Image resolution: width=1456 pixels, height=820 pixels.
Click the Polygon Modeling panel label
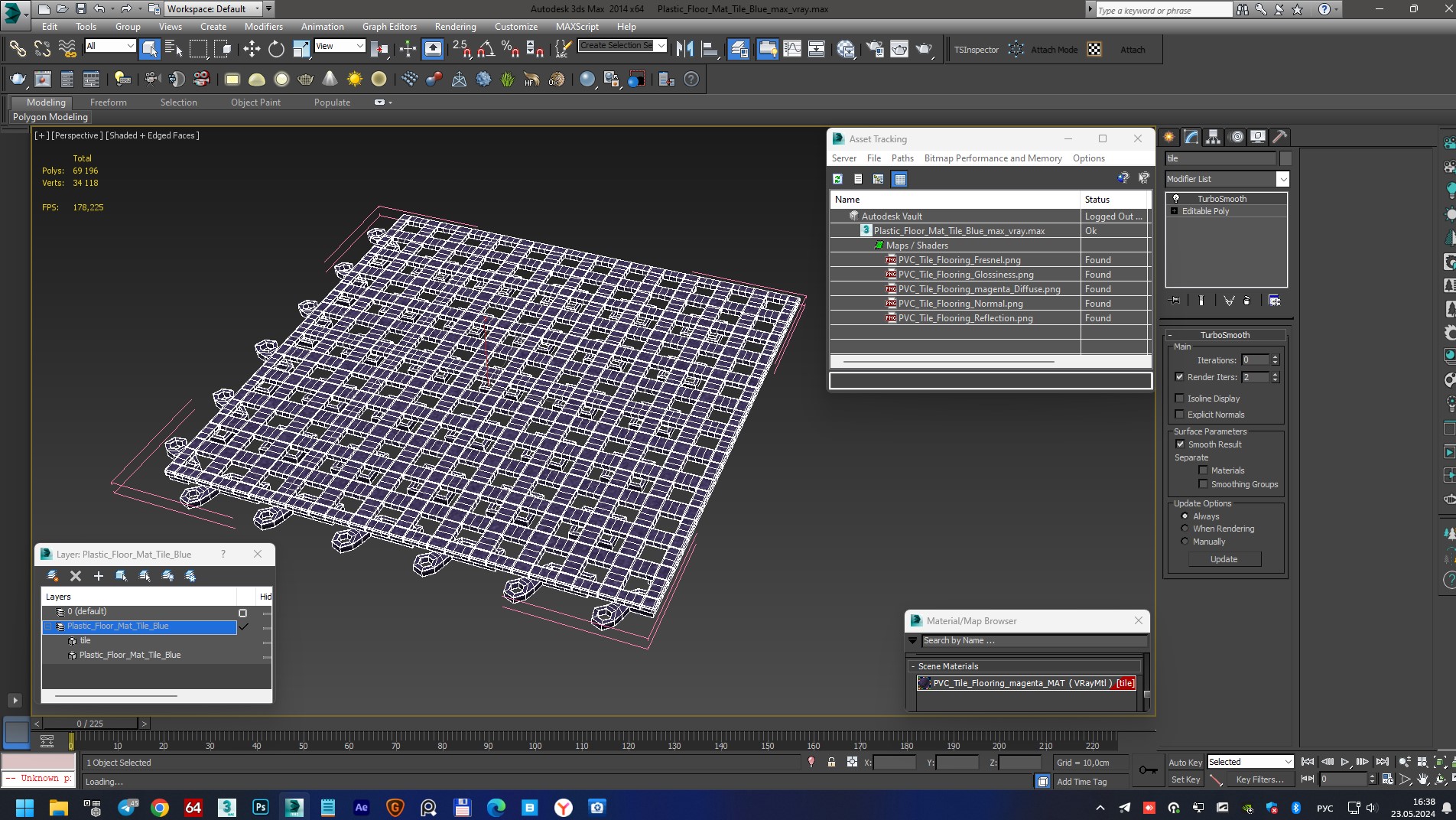50,117
